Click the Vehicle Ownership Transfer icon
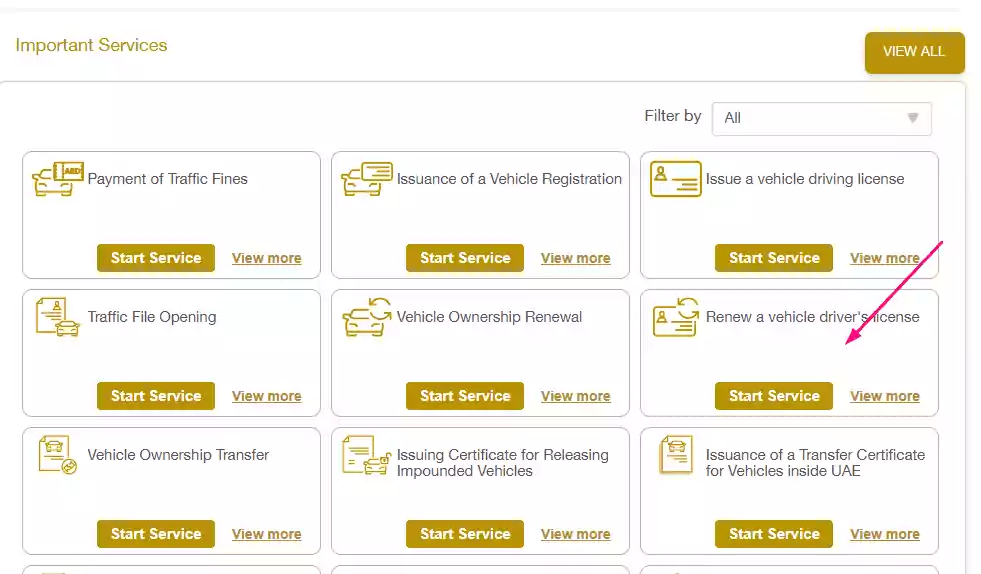 [x=58, y=455]
